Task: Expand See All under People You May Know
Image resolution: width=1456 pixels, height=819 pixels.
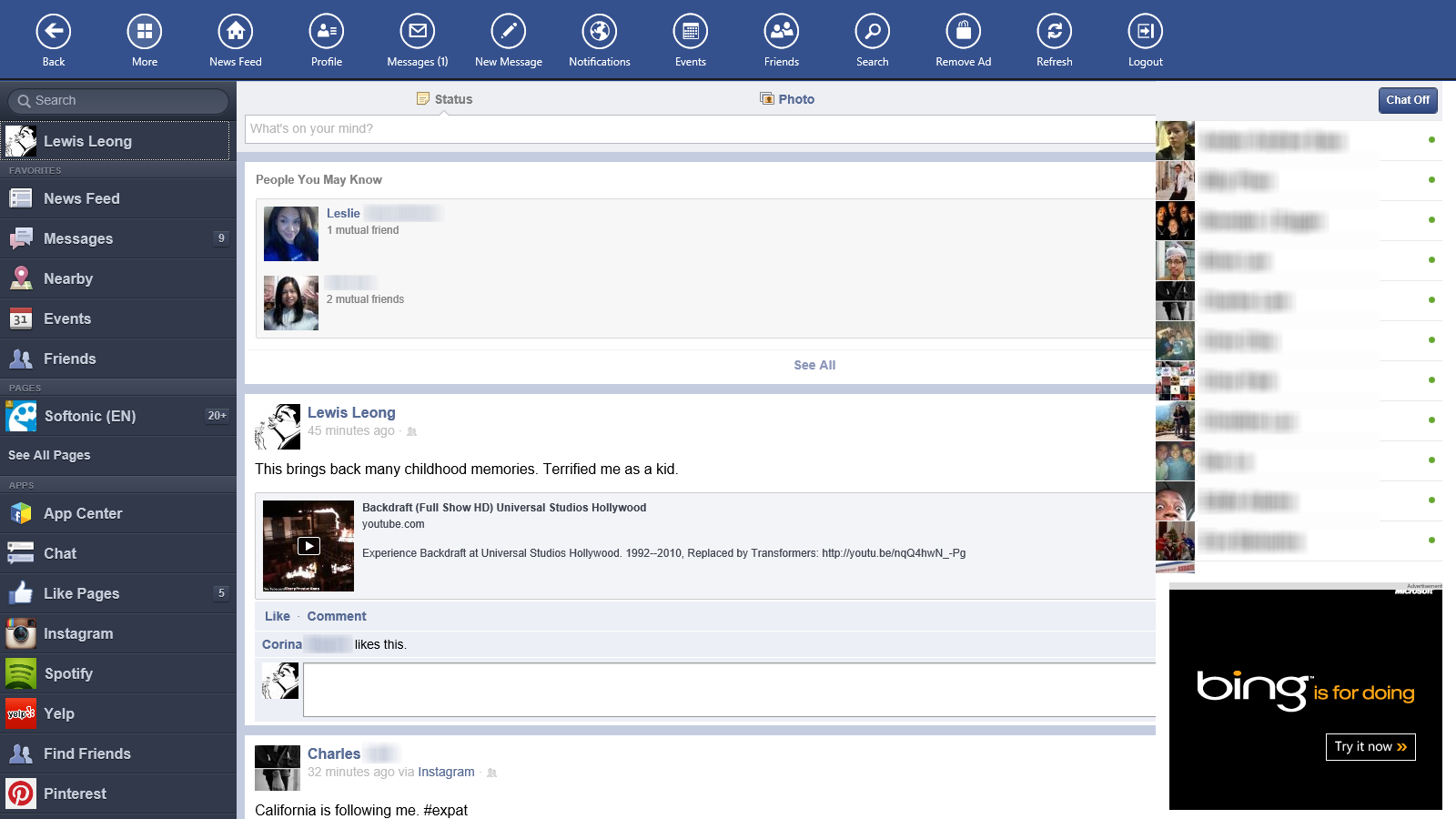Action: click(x=814, y=365)
